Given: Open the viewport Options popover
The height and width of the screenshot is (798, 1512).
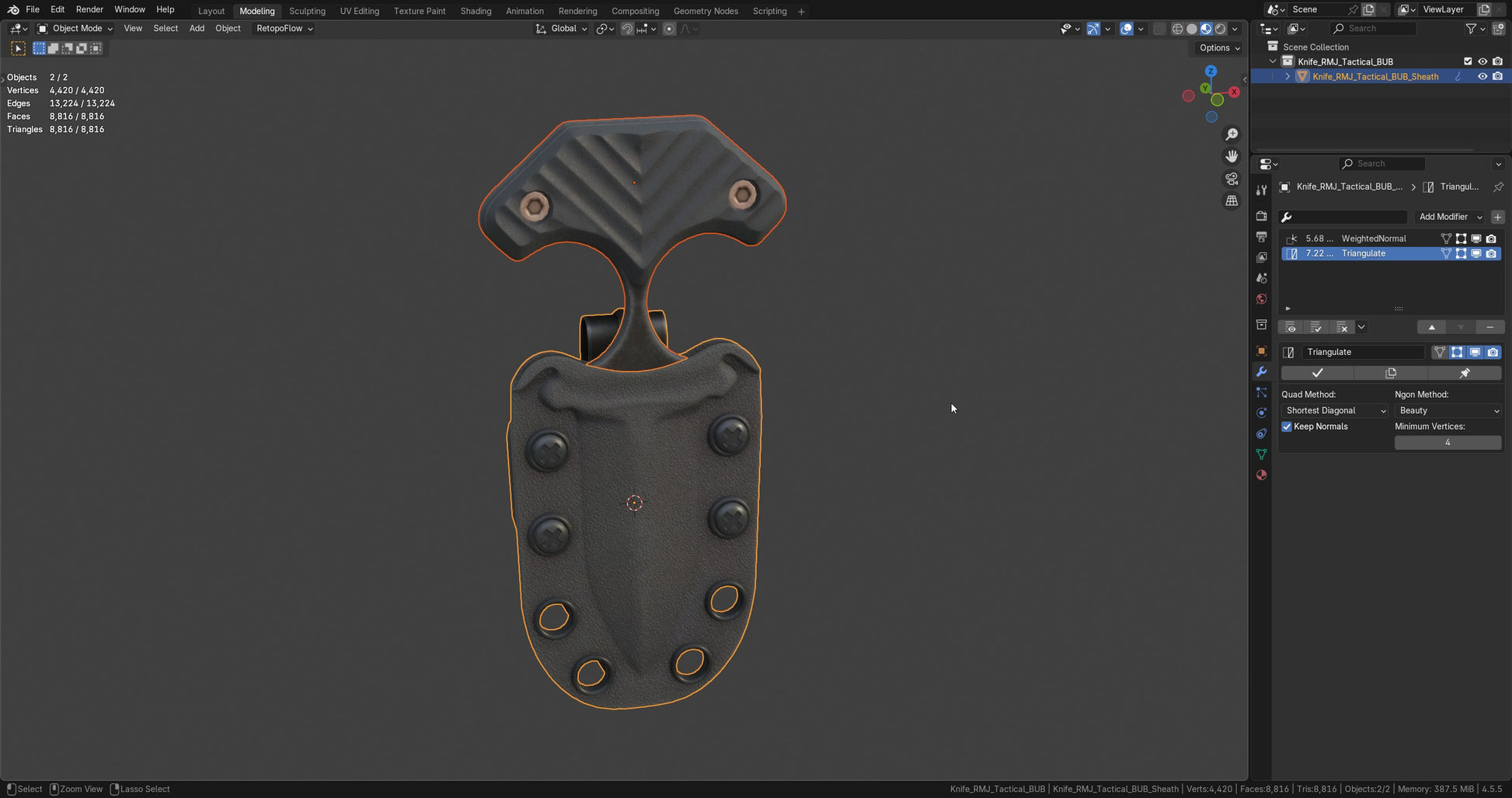Looking at the screenshot, I should (x=1219, y=47).
